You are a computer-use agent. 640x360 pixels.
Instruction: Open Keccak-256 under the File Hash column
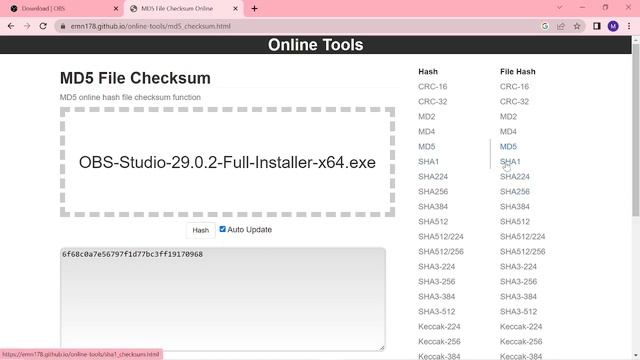click(521, 342)
